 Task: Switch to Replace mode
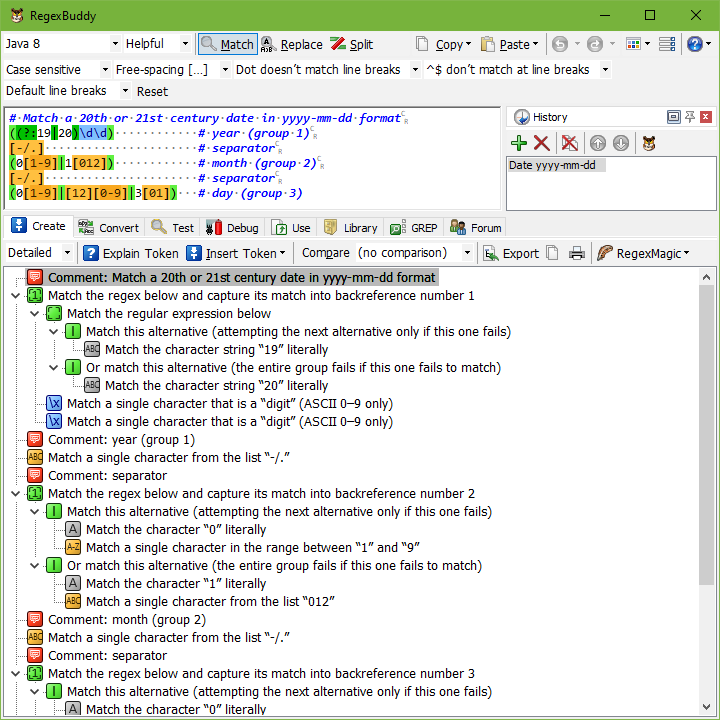(x=292, y=44)
